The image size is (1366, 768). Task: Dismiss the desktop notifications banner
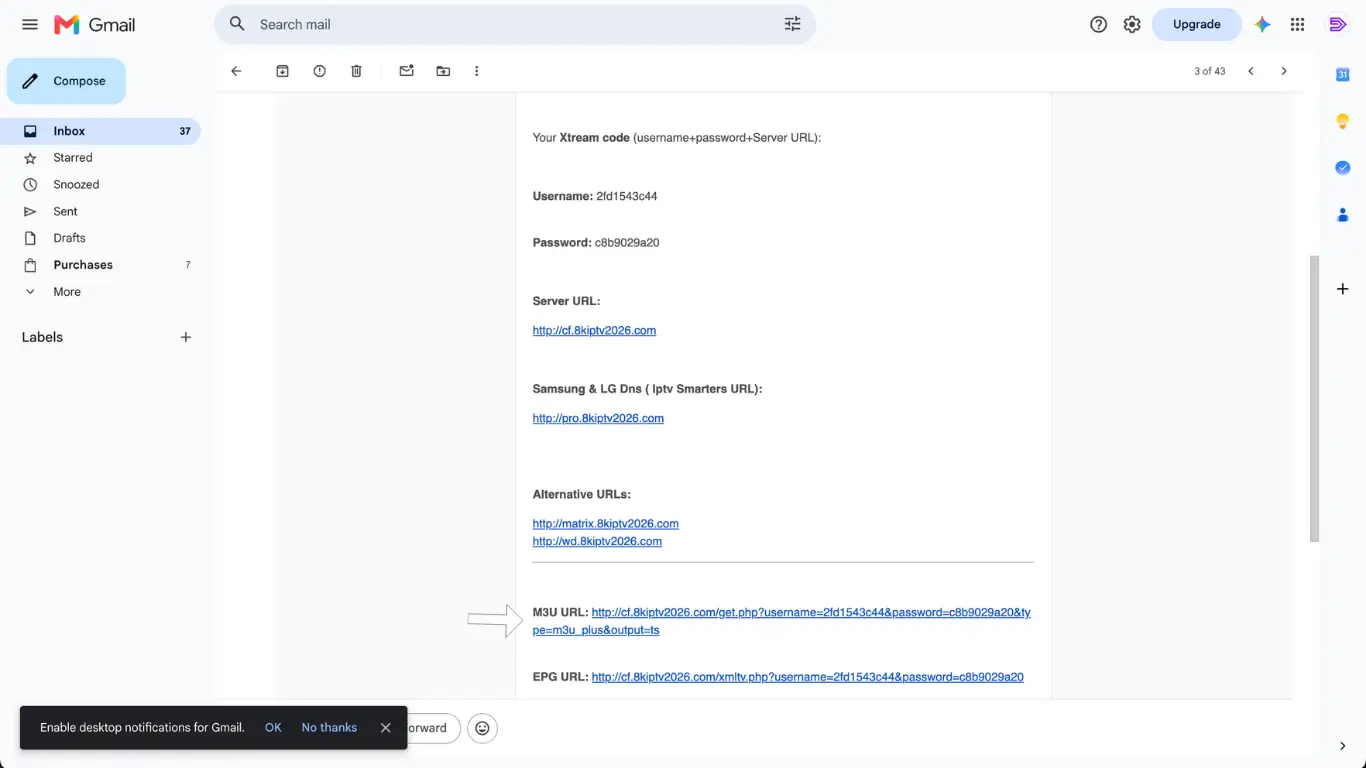[x=385, y=728]
